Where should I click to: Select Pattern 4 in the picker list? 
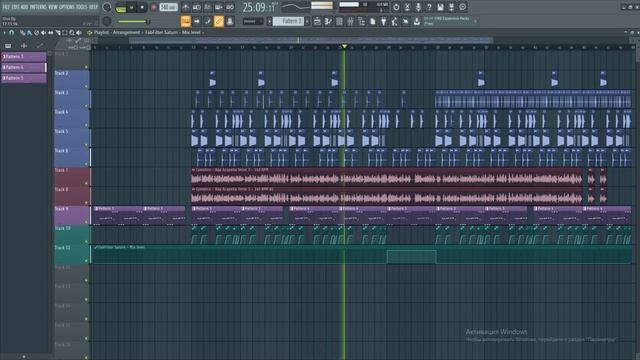[24, 67]
